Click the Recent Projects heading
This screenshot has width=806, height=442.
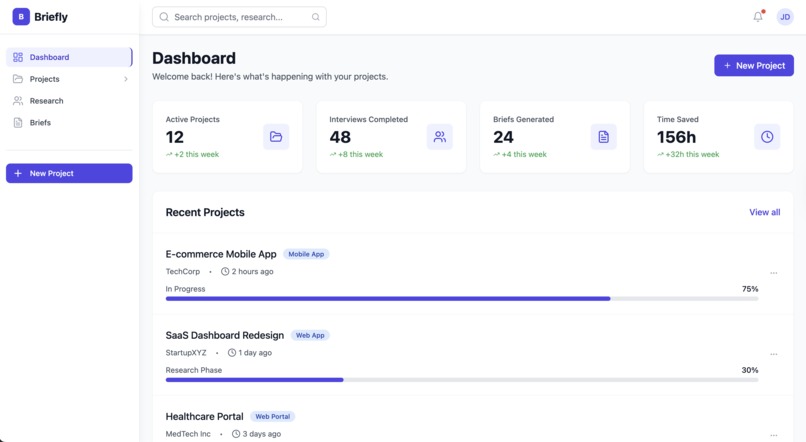[205, 212]
